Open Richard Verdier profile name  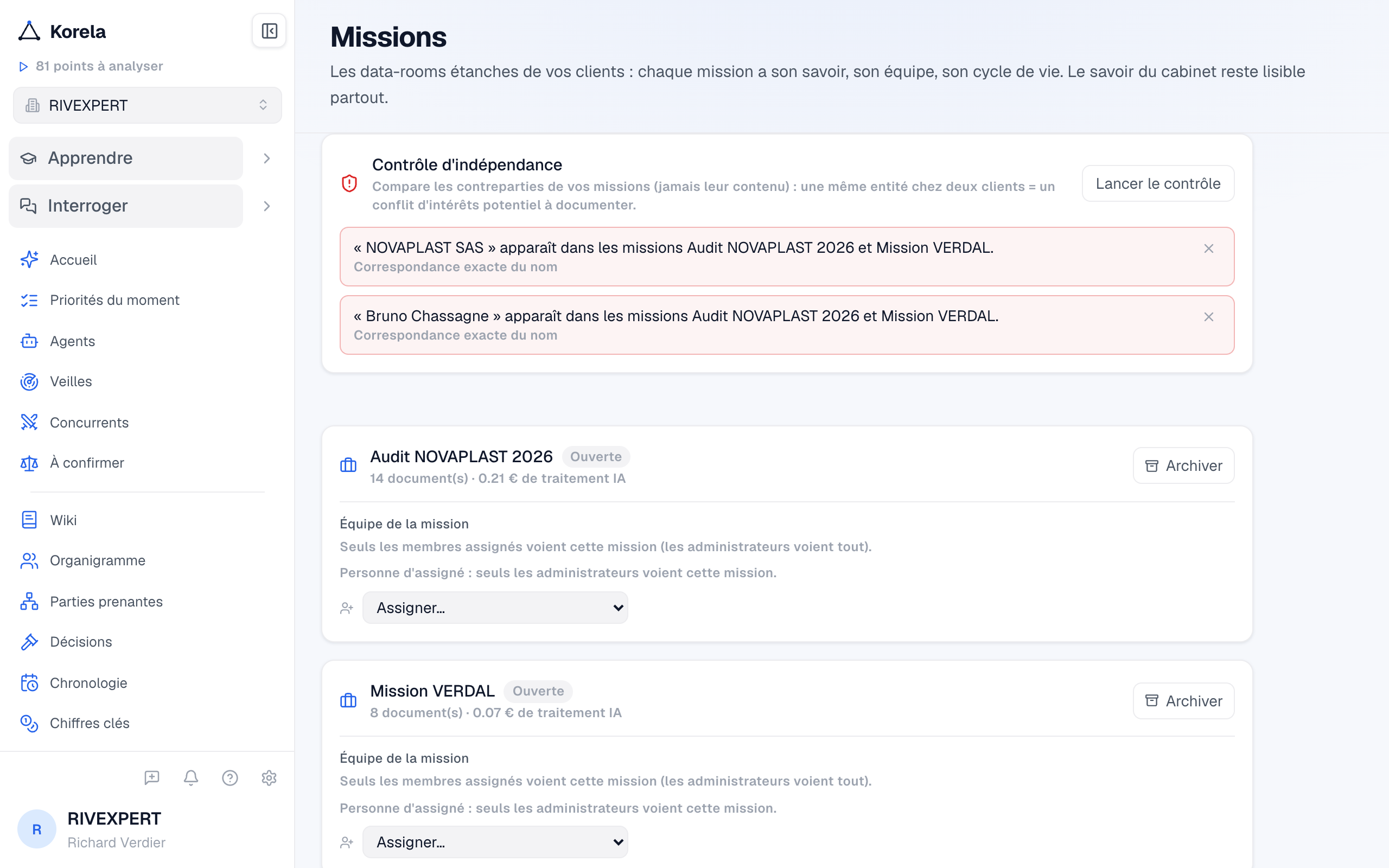coord(117,843)
